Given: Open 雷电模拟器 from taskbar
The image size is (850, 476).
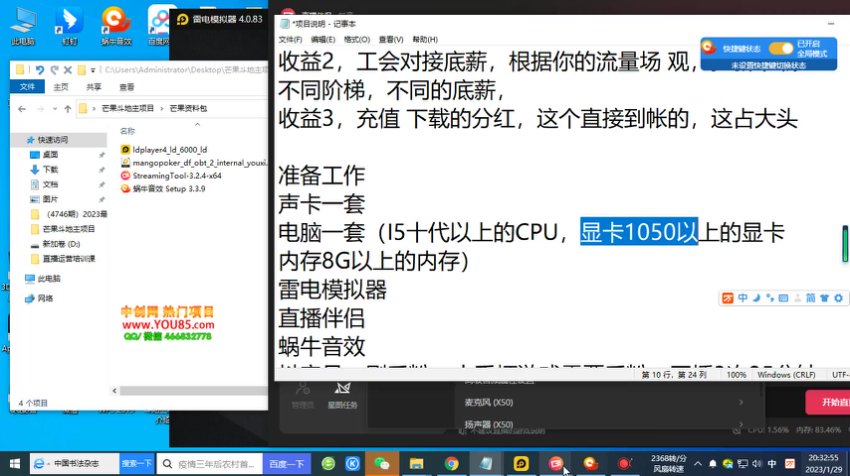Looking at the screenshot, I should click(521, 464).
